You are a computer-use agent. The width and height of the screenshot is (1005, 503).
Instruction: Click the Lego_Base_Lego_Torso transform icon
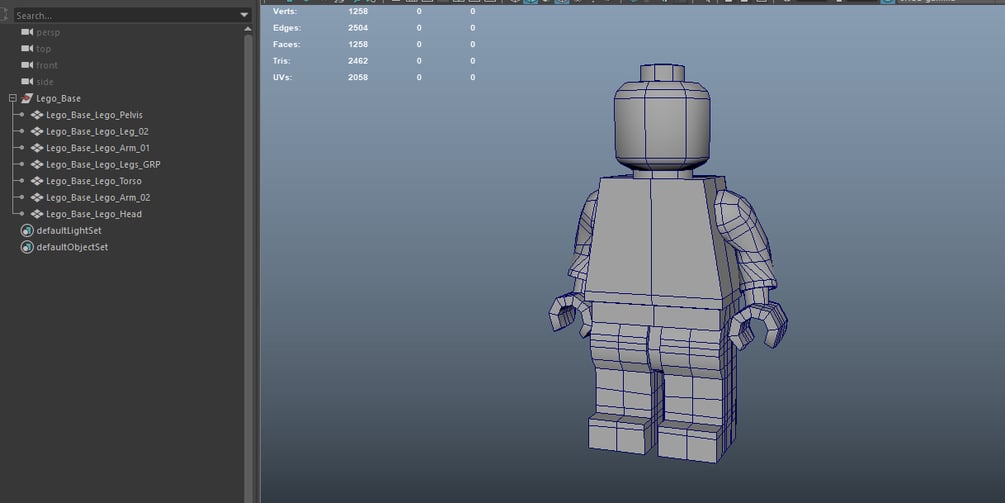pyautogui.click(x=37, y=181)
